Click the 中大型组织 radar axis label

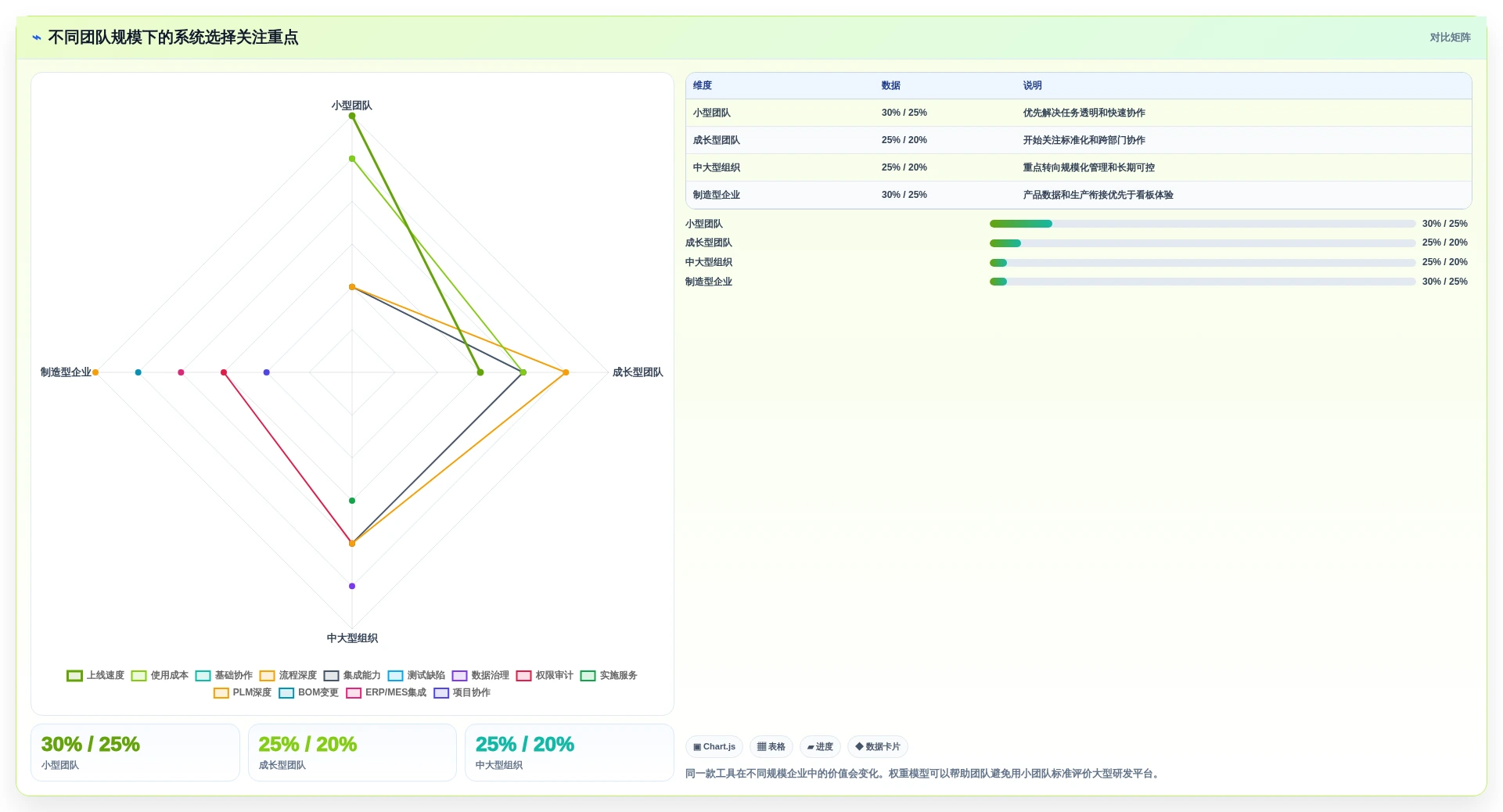pyautogui.click(x=352, y=638)
